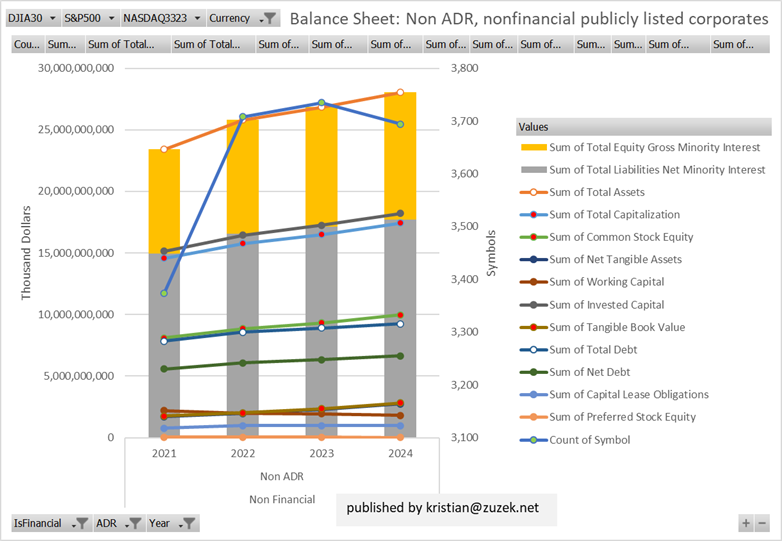
Task: Collapse entire field with minus button
Action: 762,523
